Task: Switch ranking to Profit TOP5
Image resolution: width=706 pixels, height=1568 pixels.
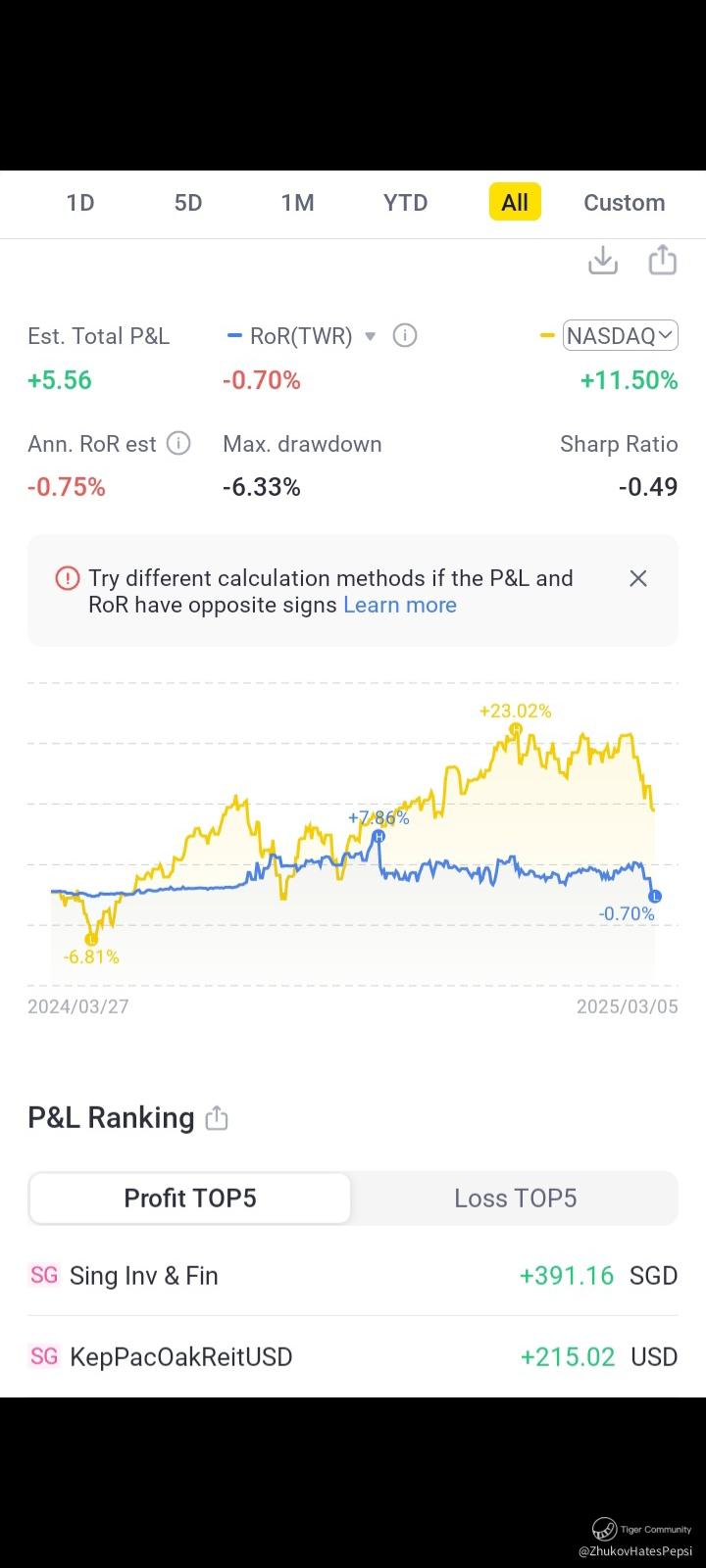Action: (x=190, y=1198)
